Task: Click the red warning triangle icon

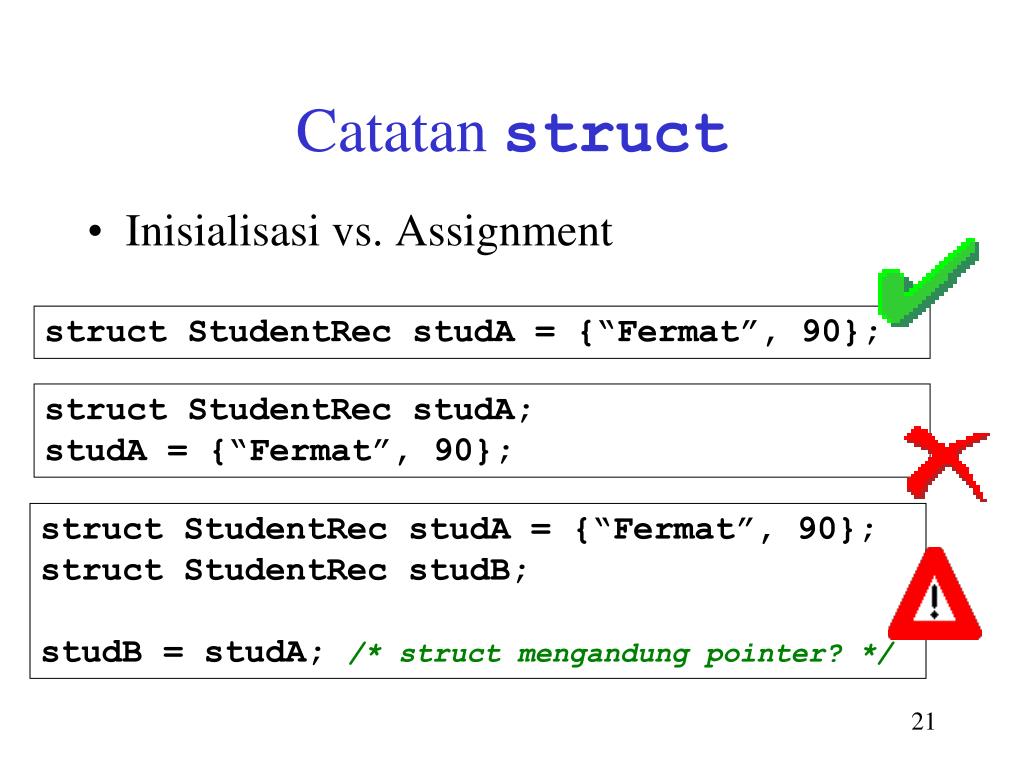Action: tap(935, 594)
